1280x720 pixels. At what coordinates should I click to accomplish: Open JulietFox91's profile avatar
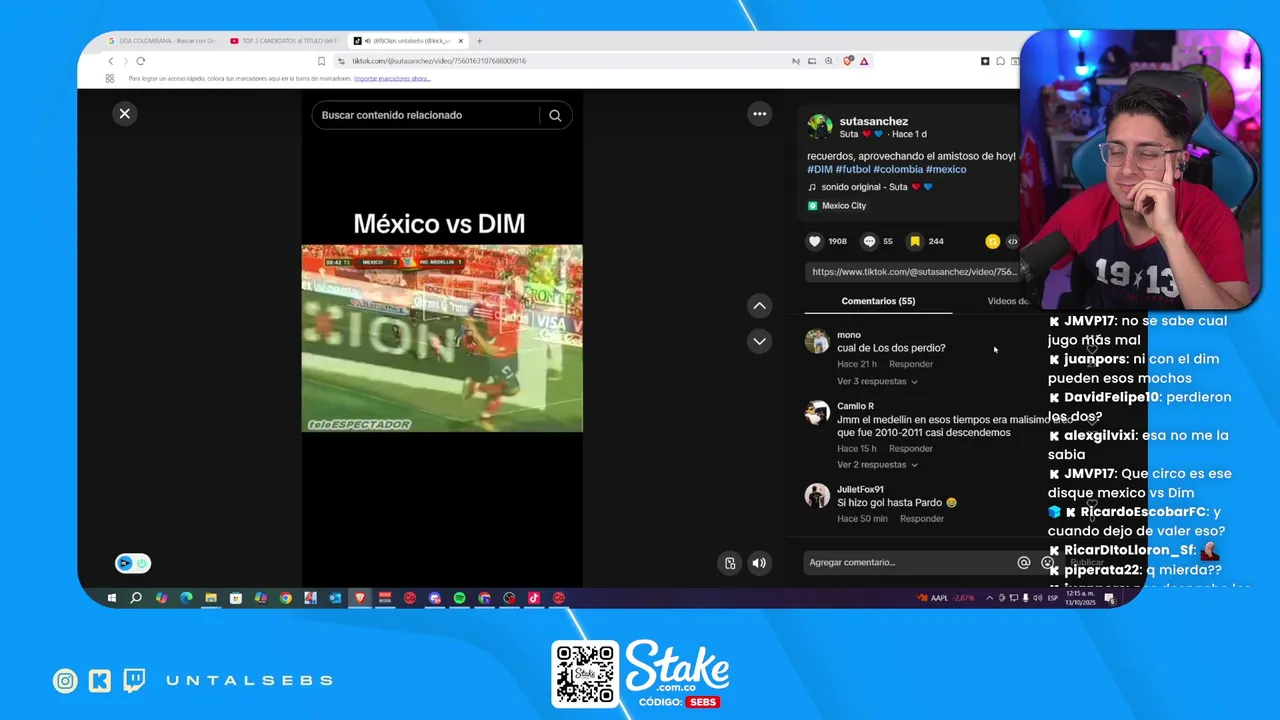point(817,495)
